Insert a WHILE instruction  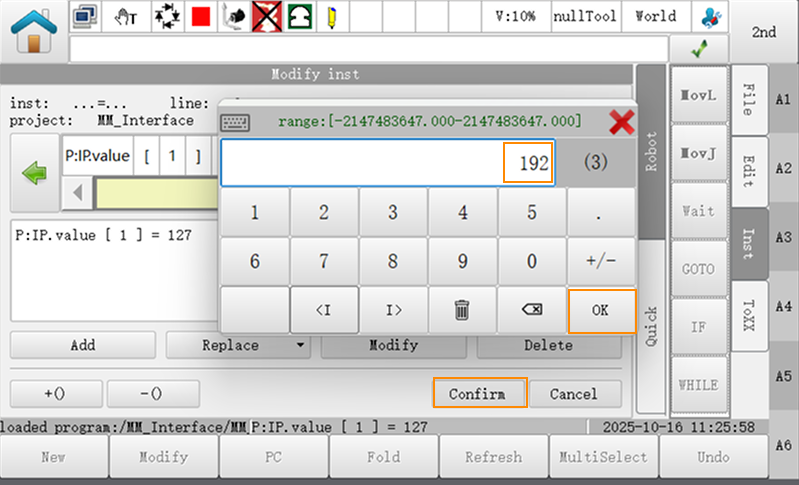coord(699,385)
